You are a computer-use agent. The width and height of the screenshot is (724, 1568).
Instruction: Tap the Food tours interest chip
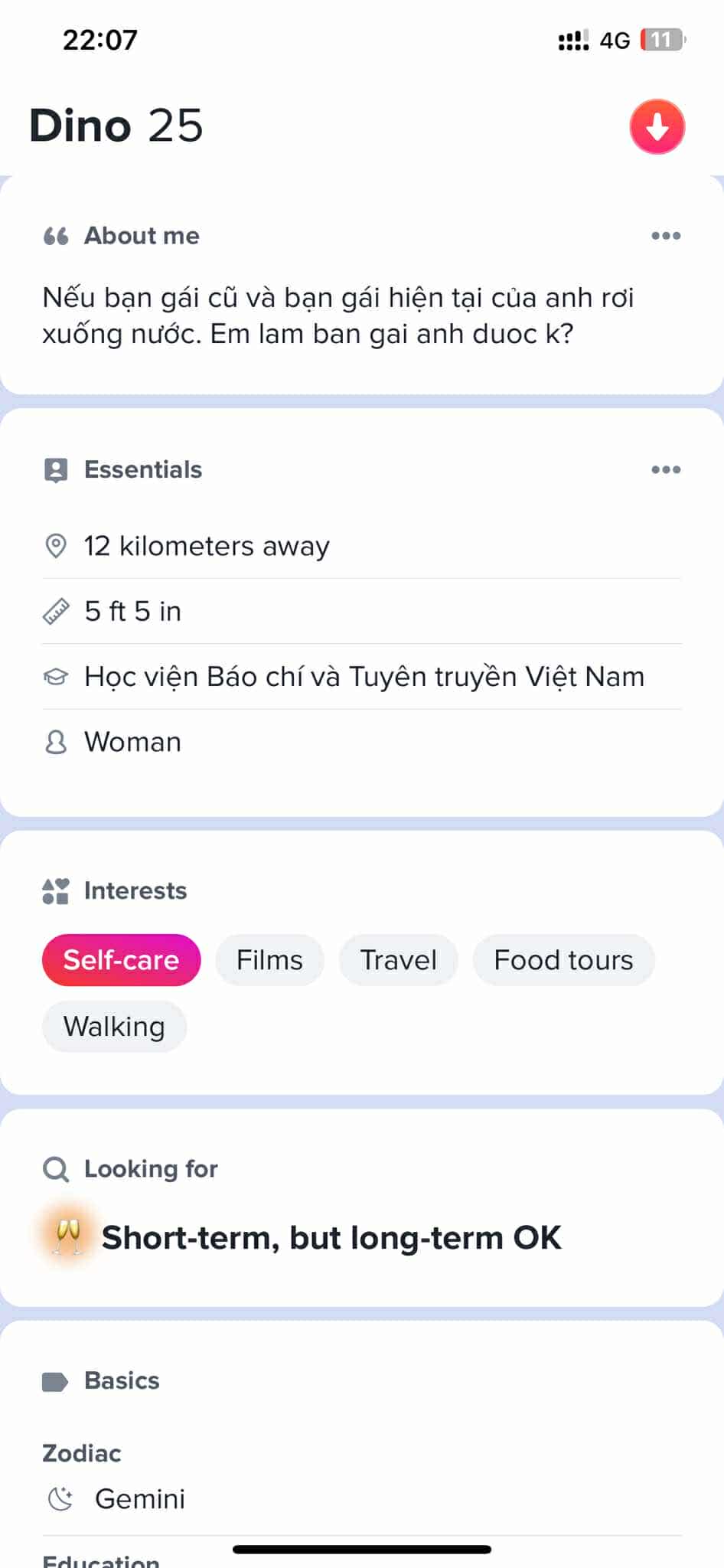[x=563, y=960]
